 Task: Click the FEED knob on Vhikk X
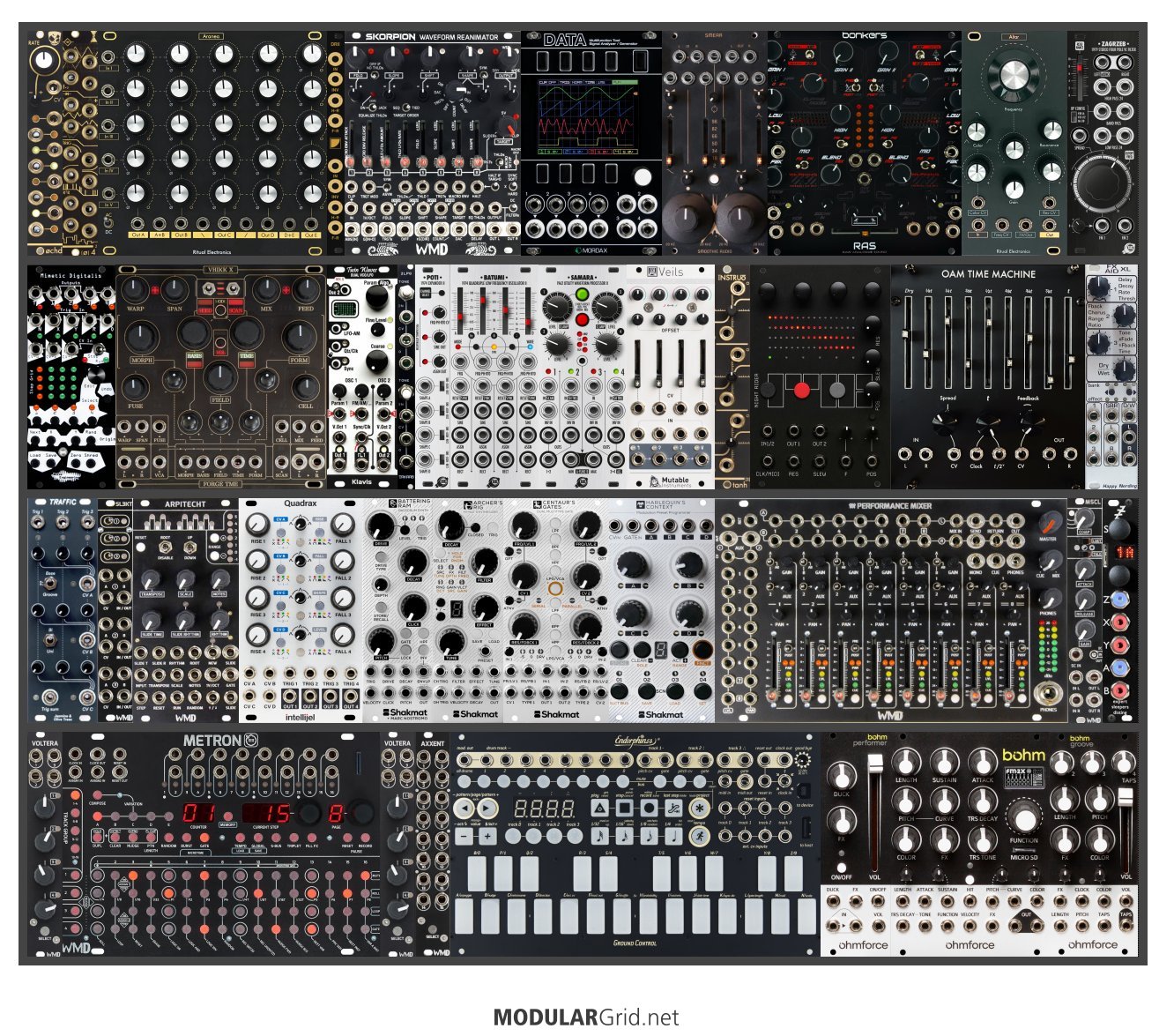tap(306, 289)
